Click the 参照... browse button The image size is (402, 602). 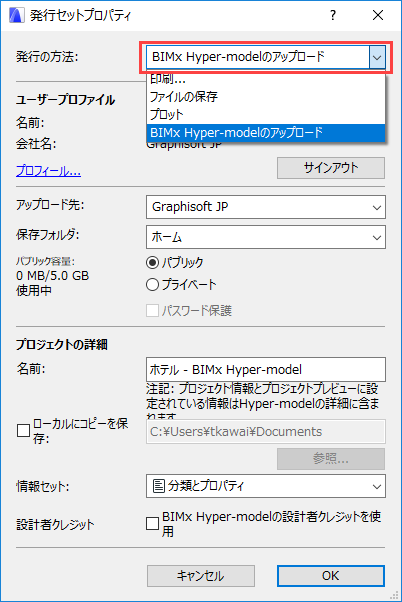pyautogui.click(x=331, y=459)
